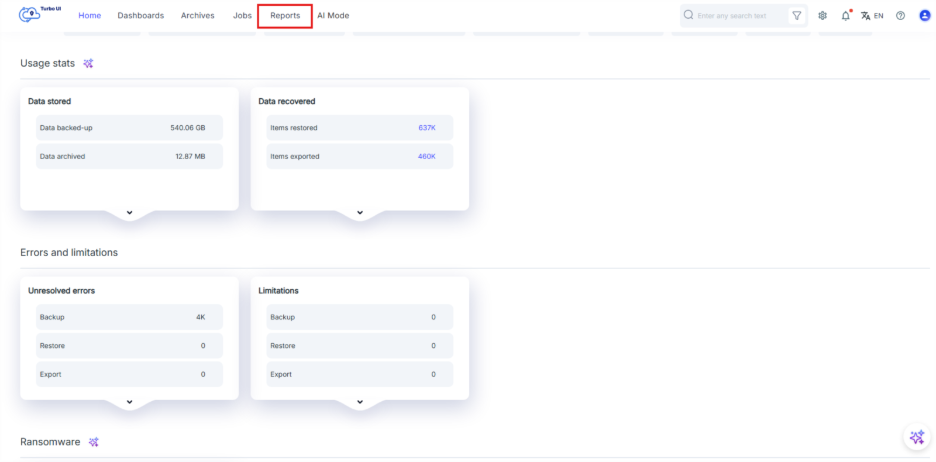
Task: Open the filter icon in search bar
Action: 796,16
